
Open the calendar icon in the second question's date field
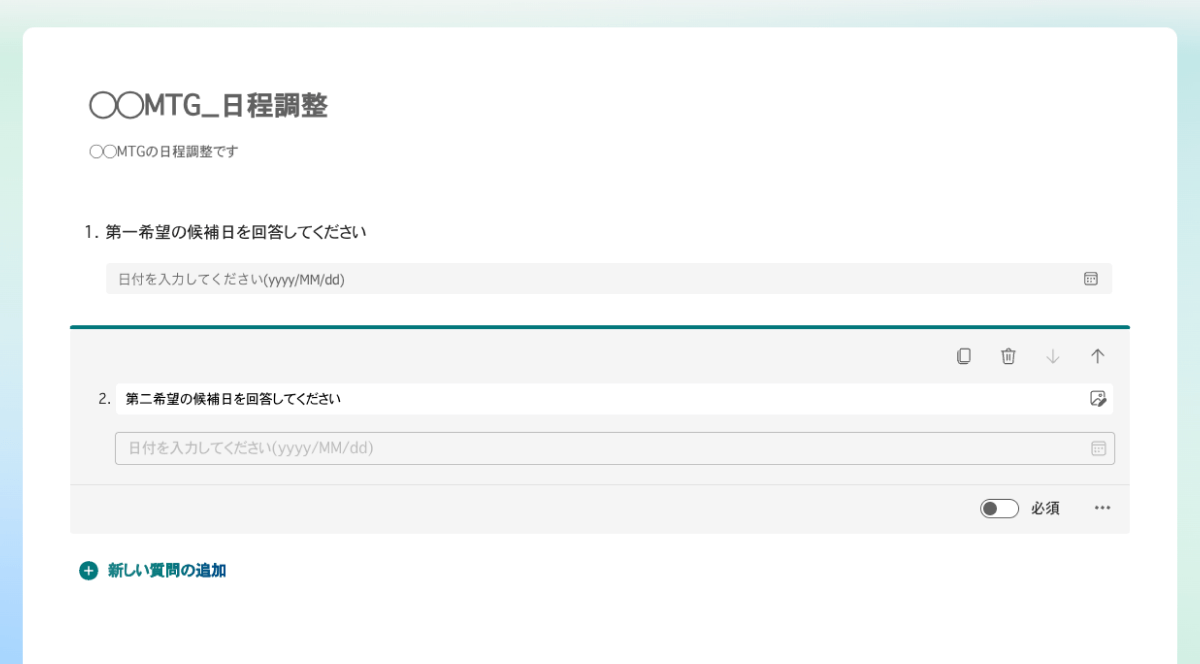click(1098, 449)
